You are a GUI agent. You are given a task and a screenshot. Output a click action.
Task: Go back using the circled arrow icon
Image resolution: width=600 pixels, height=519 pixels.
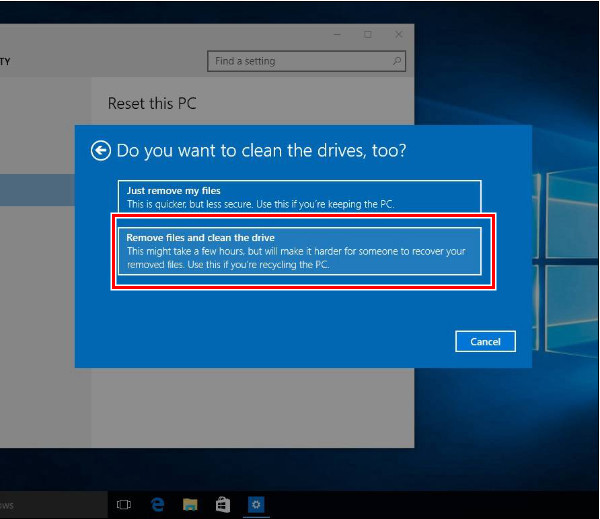click(101, 150)
